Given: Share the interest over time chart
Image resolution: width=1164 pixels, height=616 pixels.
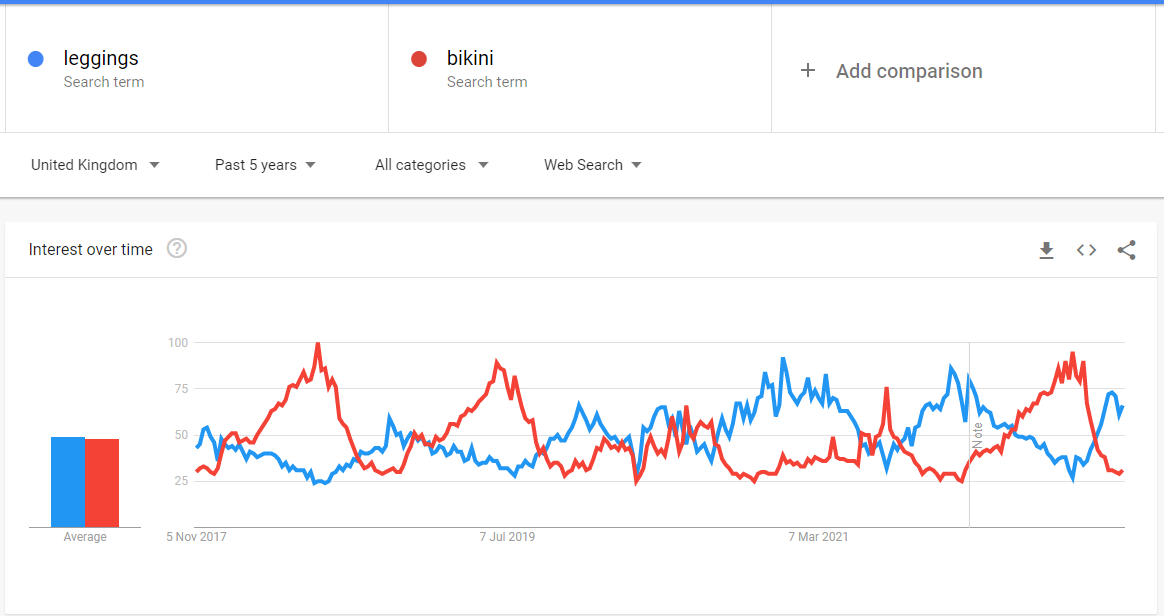Looking at the screenshot, I should tap(1126, 250).
